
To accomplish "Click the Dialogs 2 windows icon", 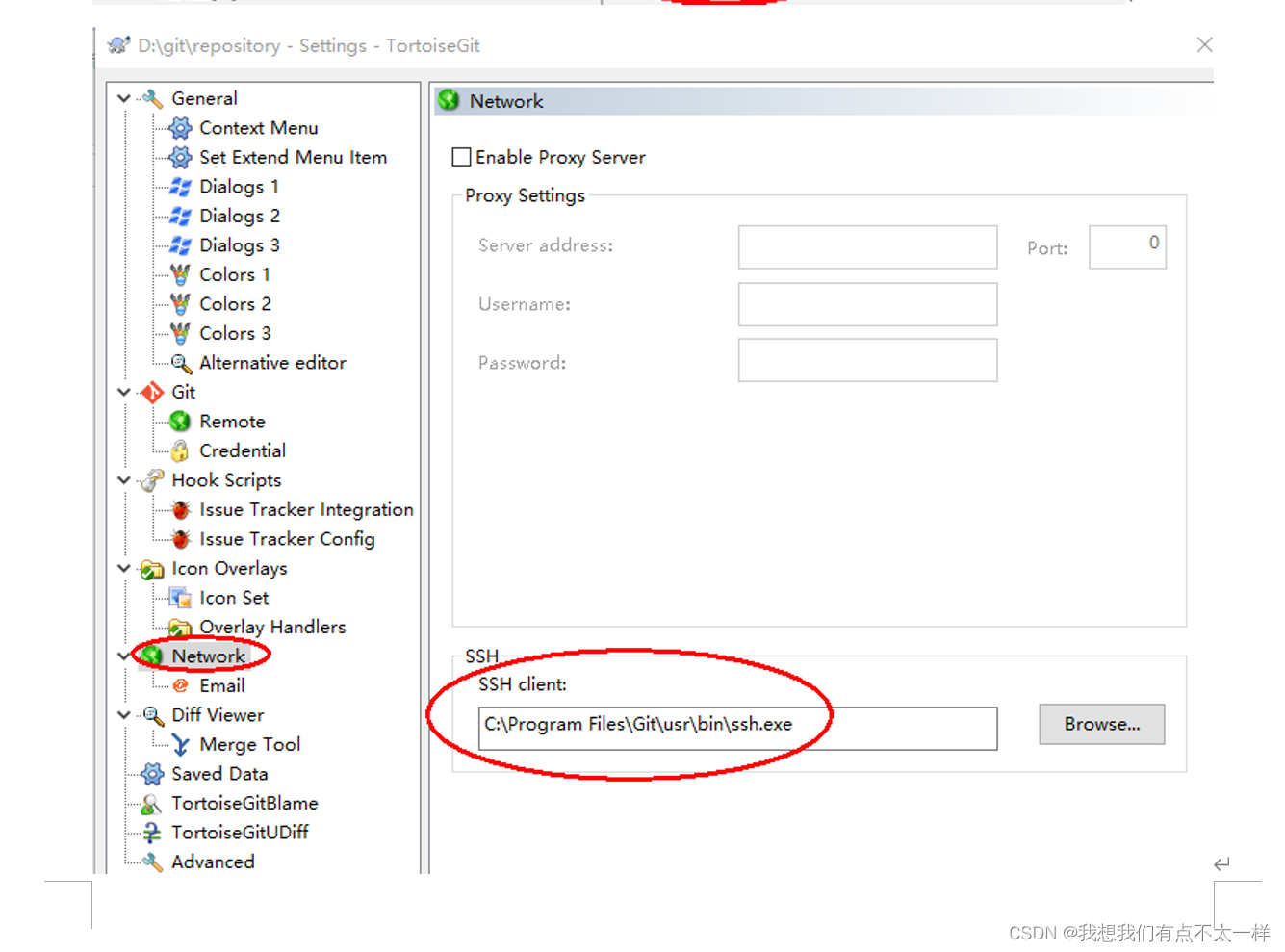I will coord(180,216).
